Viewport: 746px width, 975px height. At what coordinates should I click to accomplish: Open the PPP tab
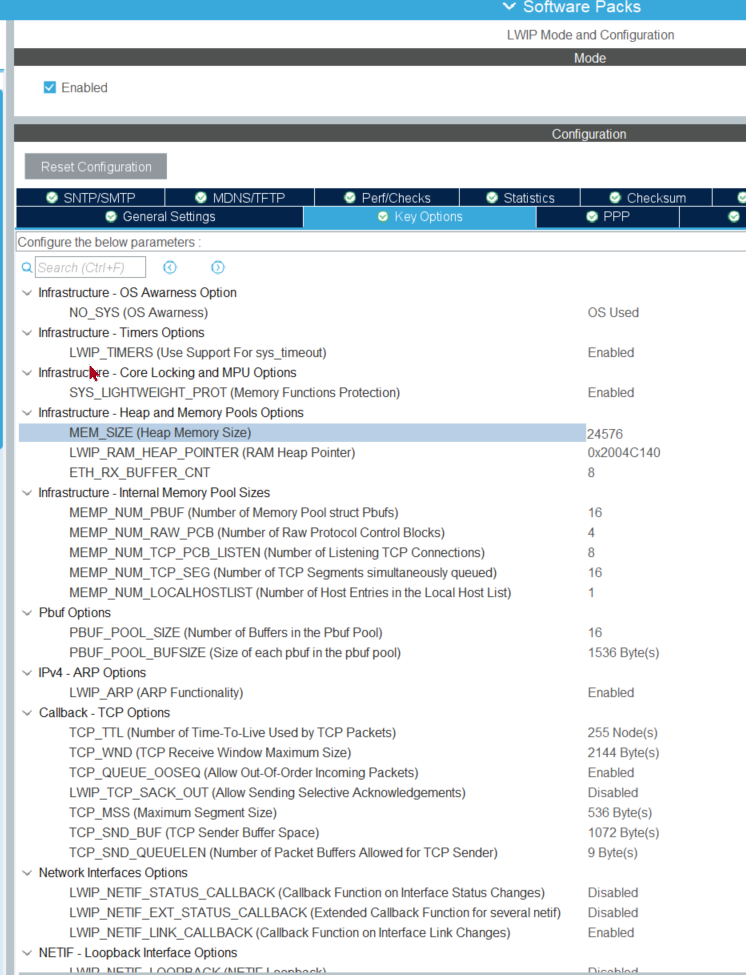(607, 217)
